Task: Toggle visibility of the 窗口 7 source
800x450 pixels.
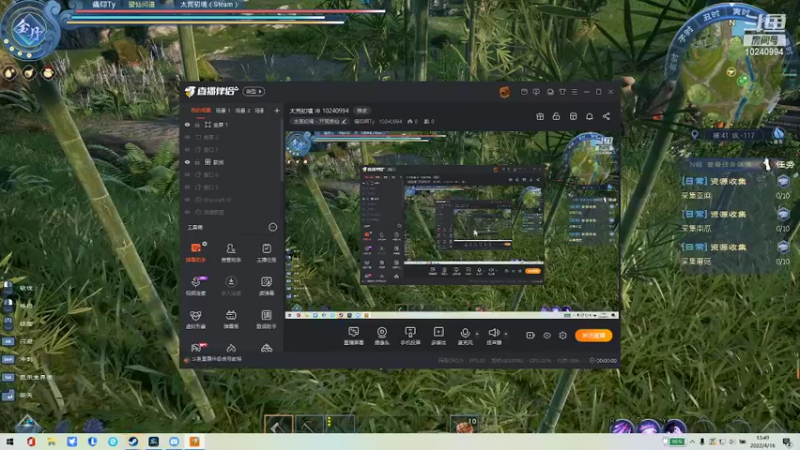Action: tap(187, 149)
